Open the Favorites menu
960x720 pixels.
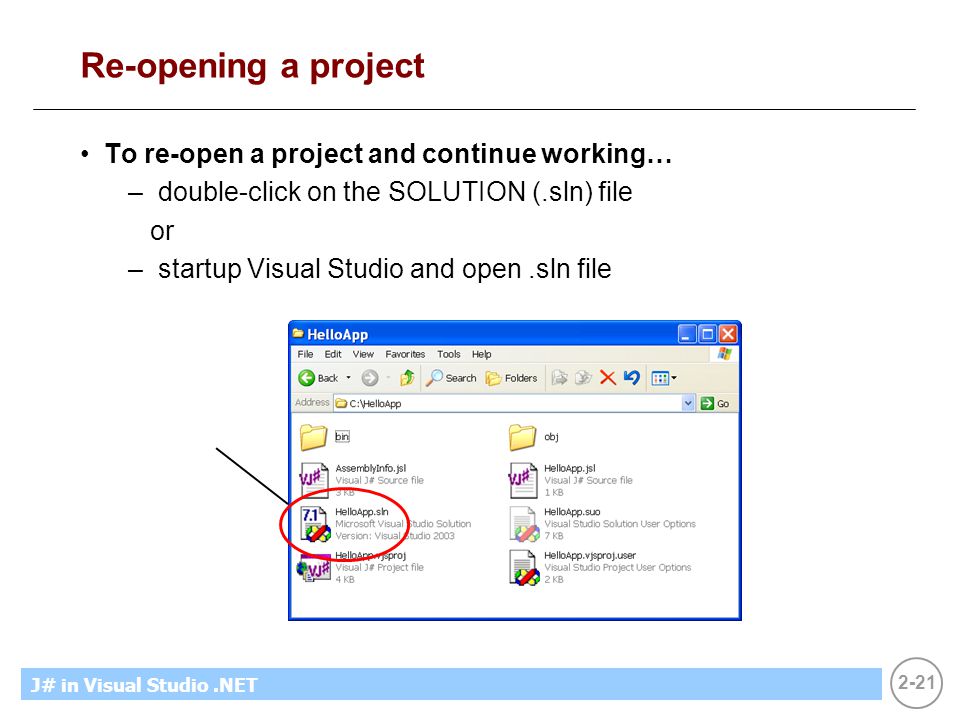(405, 354)
